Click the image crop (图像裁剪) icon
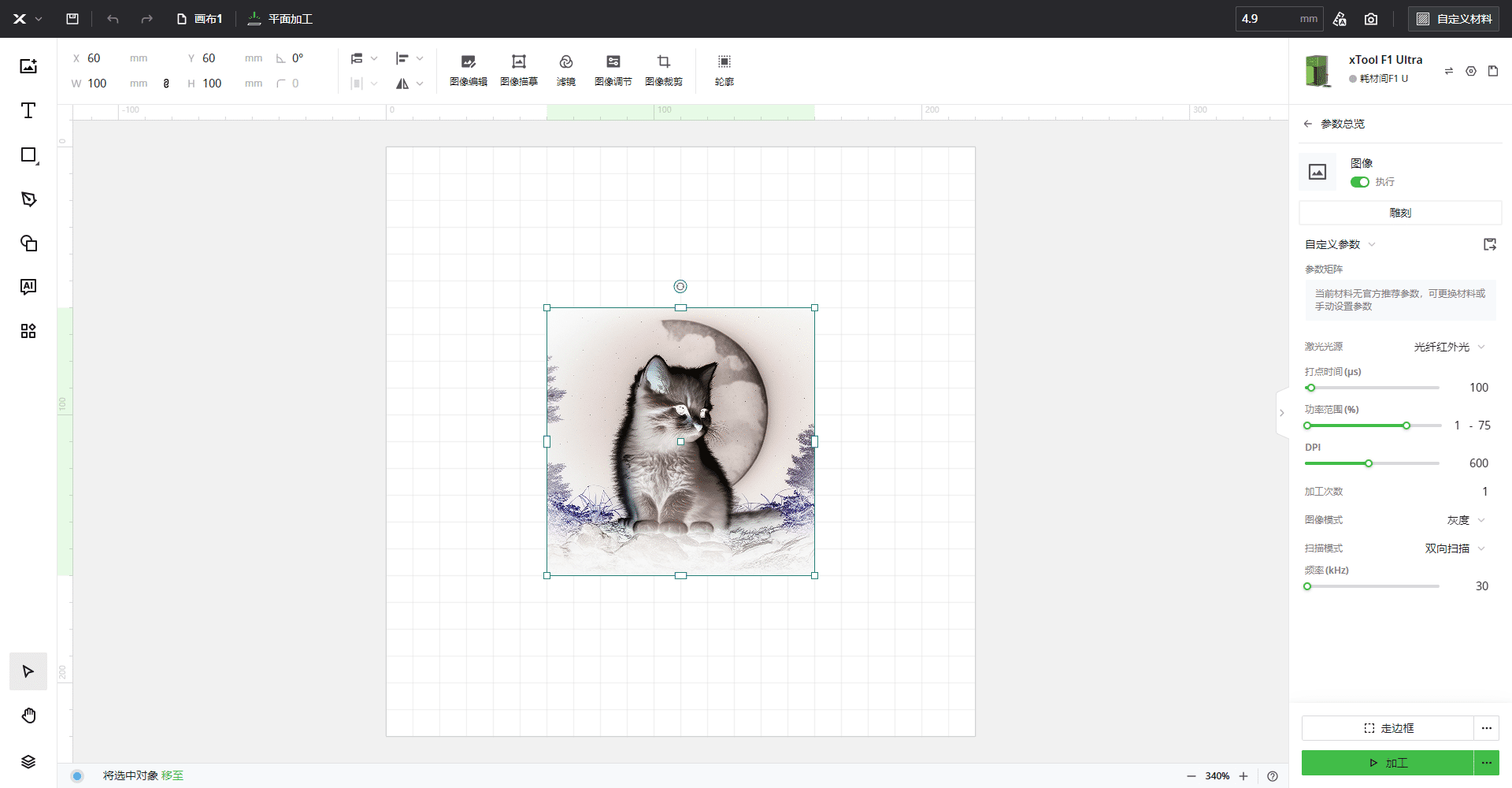The width and height of the screenshot is (1512, 788). point(664,69)
